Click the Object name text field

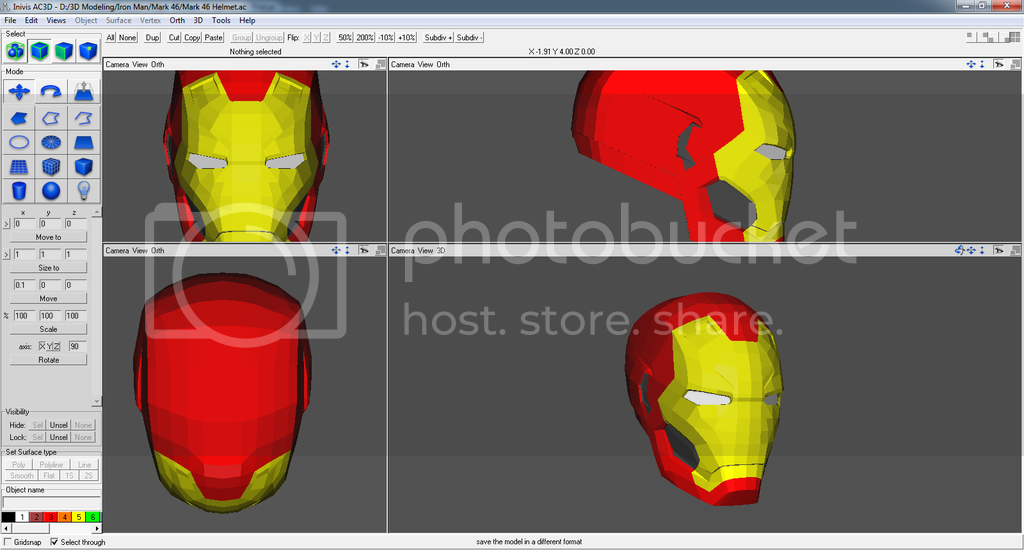tap(52, 502)
